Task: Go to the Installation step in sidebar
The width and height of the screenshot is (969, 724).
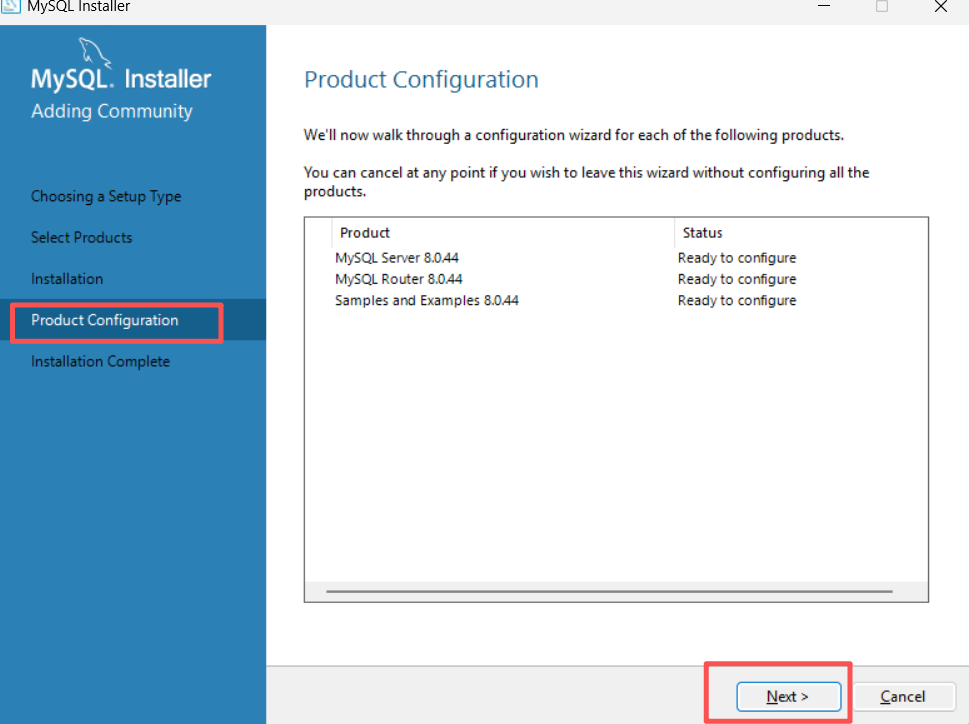Action: 67,279
